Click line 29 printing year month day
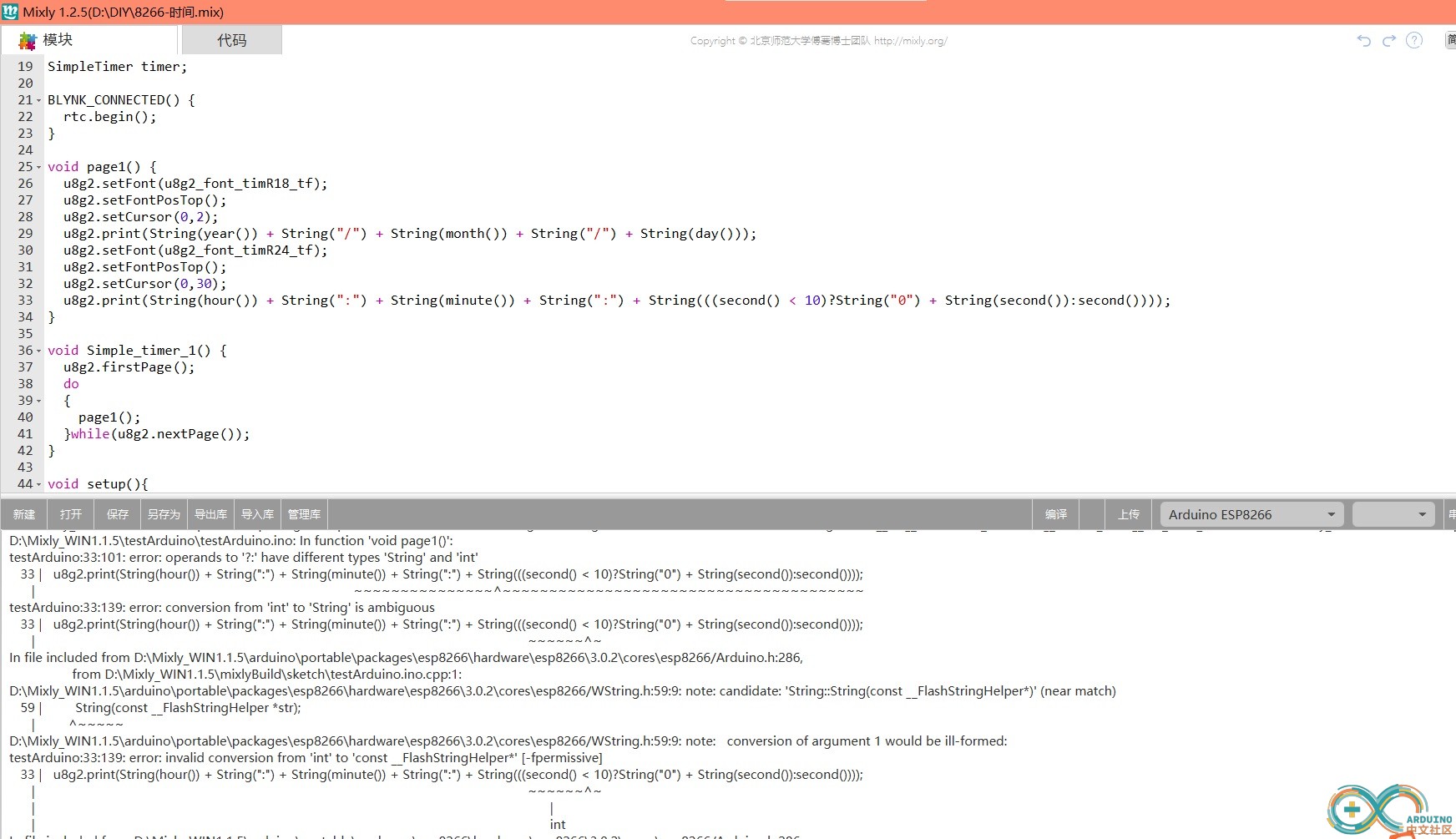Screen dimensions: 1456x839 pyautogui.click(x=410, y=234)
